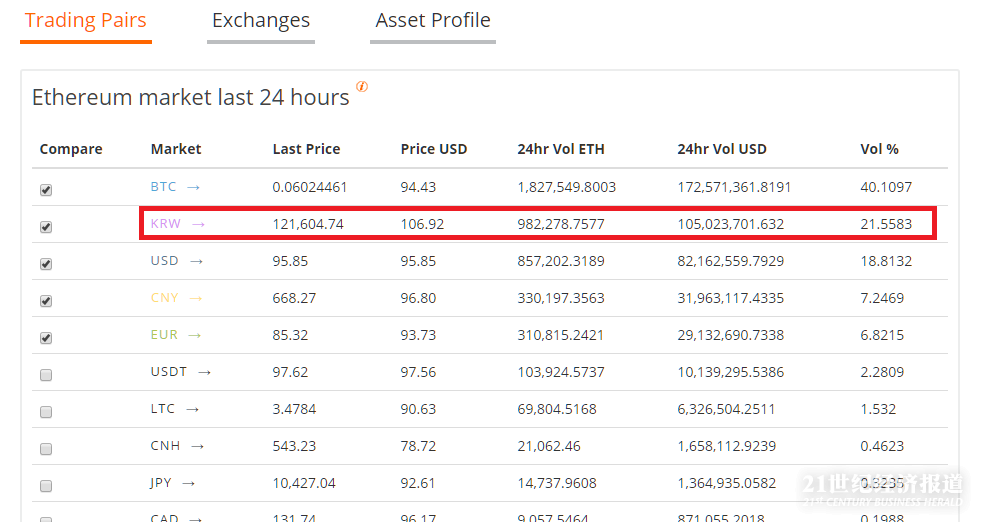Click the arrow icon next to EUR

[x=194, y=335]
